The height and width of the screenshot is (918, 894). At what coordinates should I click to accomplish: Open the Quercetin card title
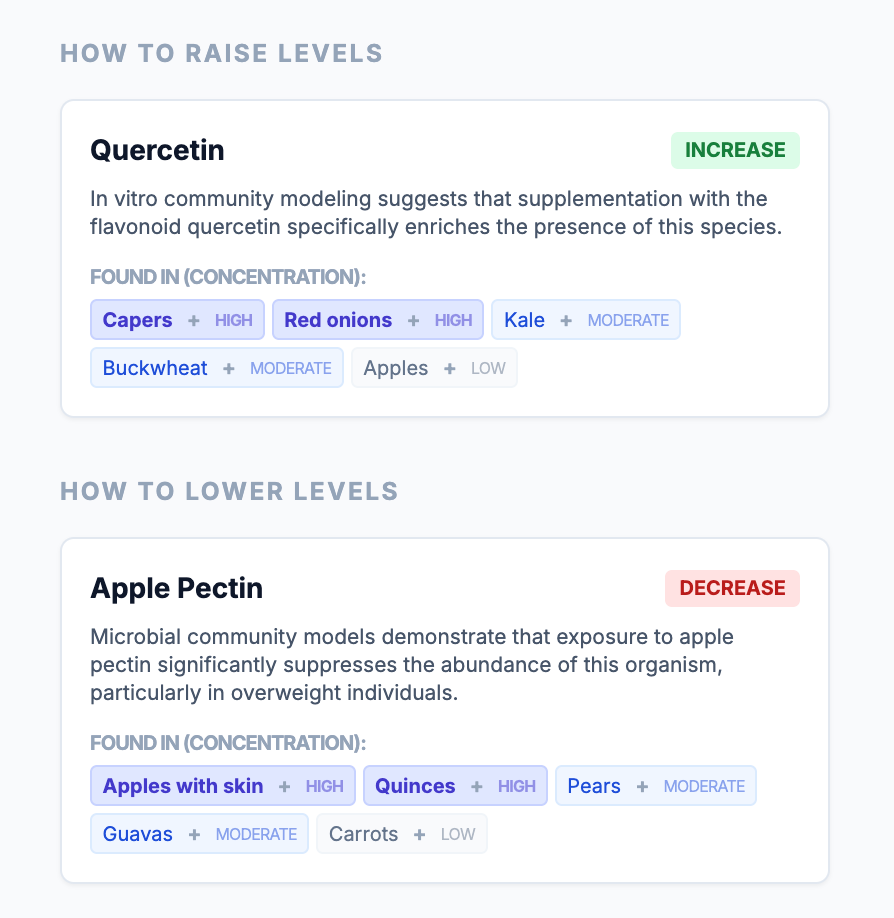click(157, 151)
